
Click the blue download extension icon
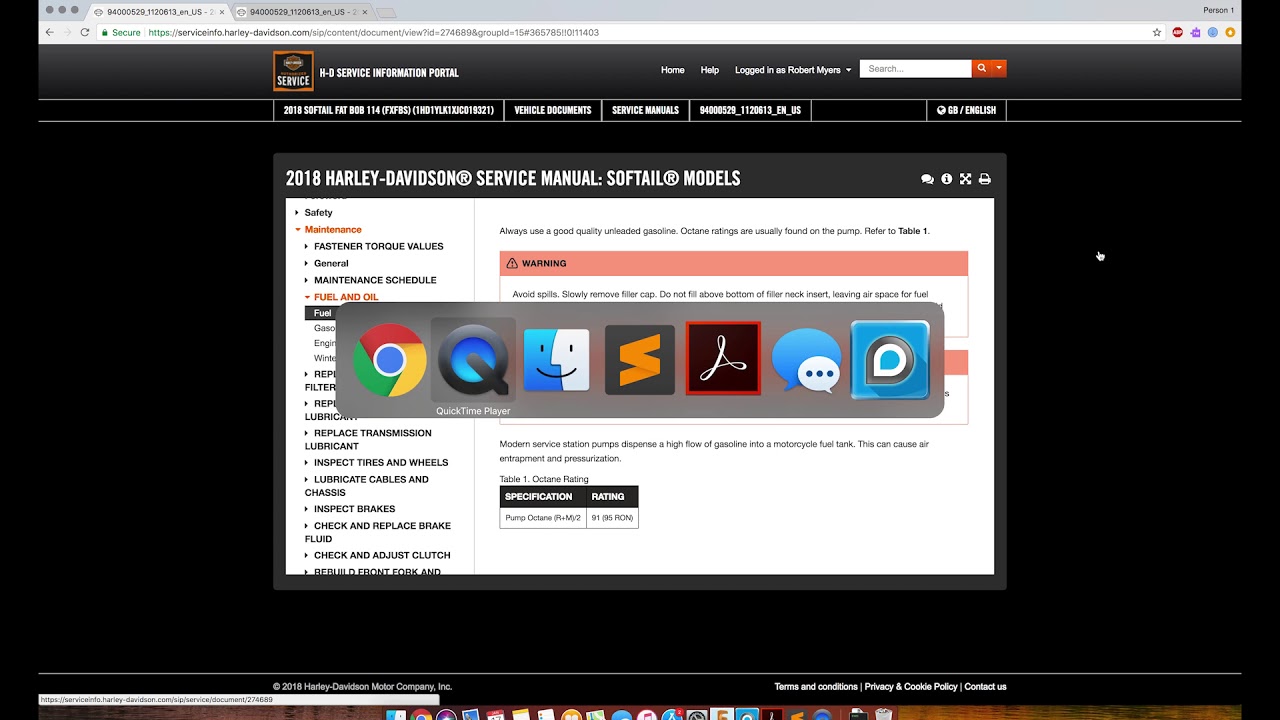pyautogui.click(x=1213, y=32)
